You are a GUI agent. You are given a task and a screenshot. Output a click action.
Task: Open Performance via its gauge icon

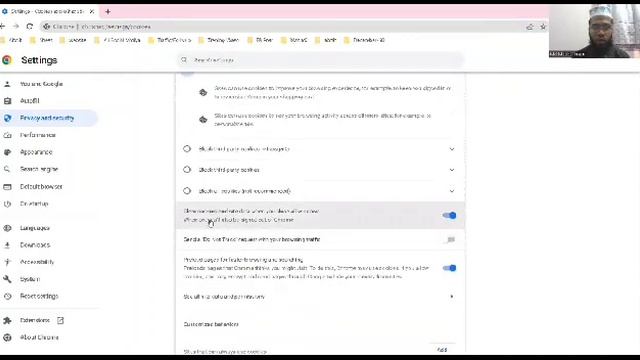7,135
